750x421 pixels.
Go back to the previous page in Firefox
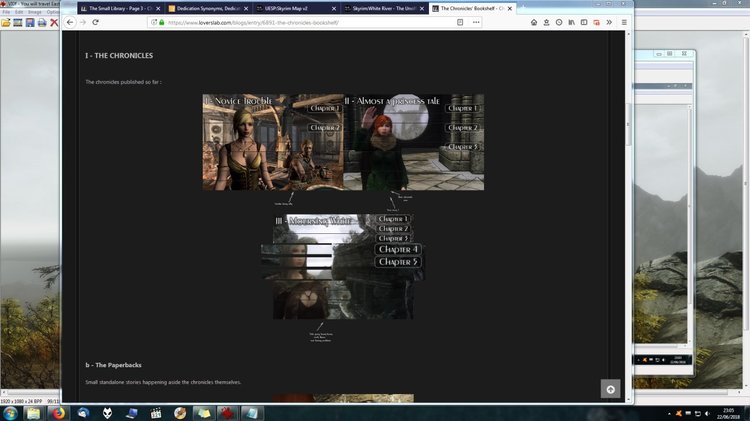[70, 22]
